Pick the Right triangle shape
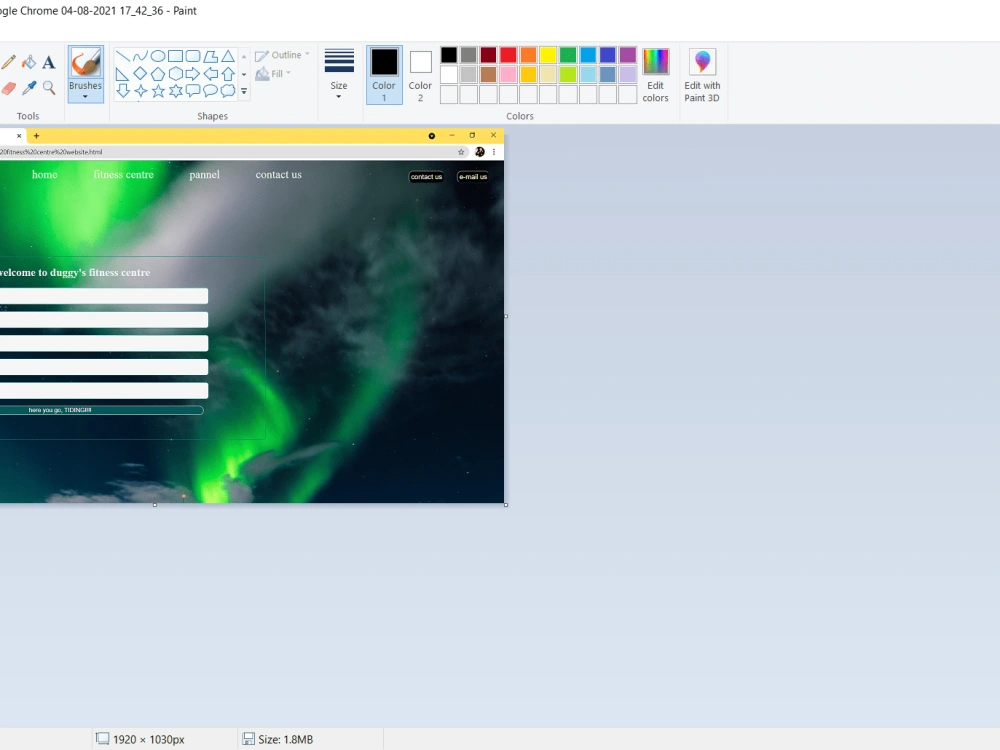This screenshot has height=750, width=1000. (x=123, y=74)
